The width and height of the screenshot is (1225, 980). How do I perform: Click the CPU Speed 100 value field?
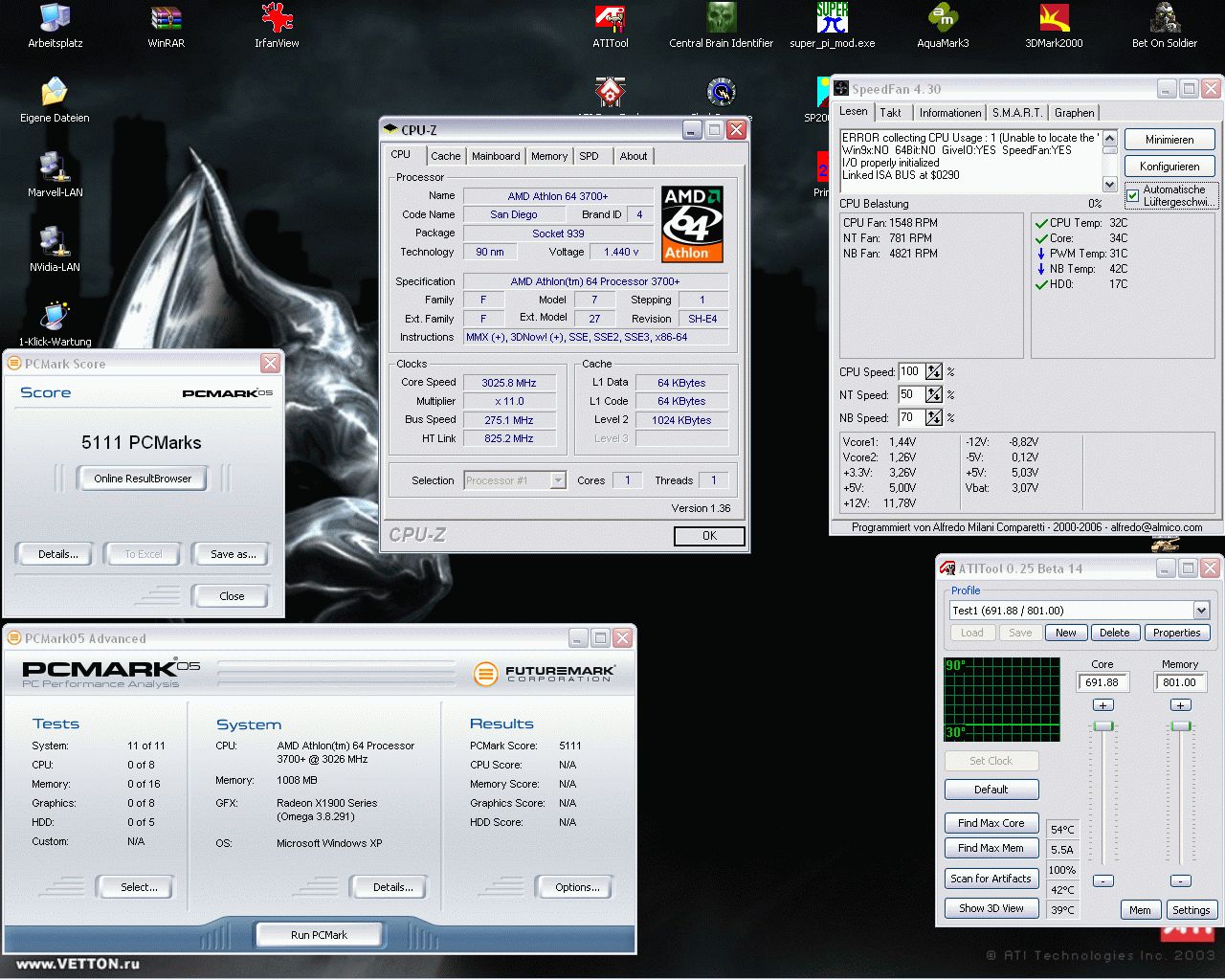[x=910, y=372]
